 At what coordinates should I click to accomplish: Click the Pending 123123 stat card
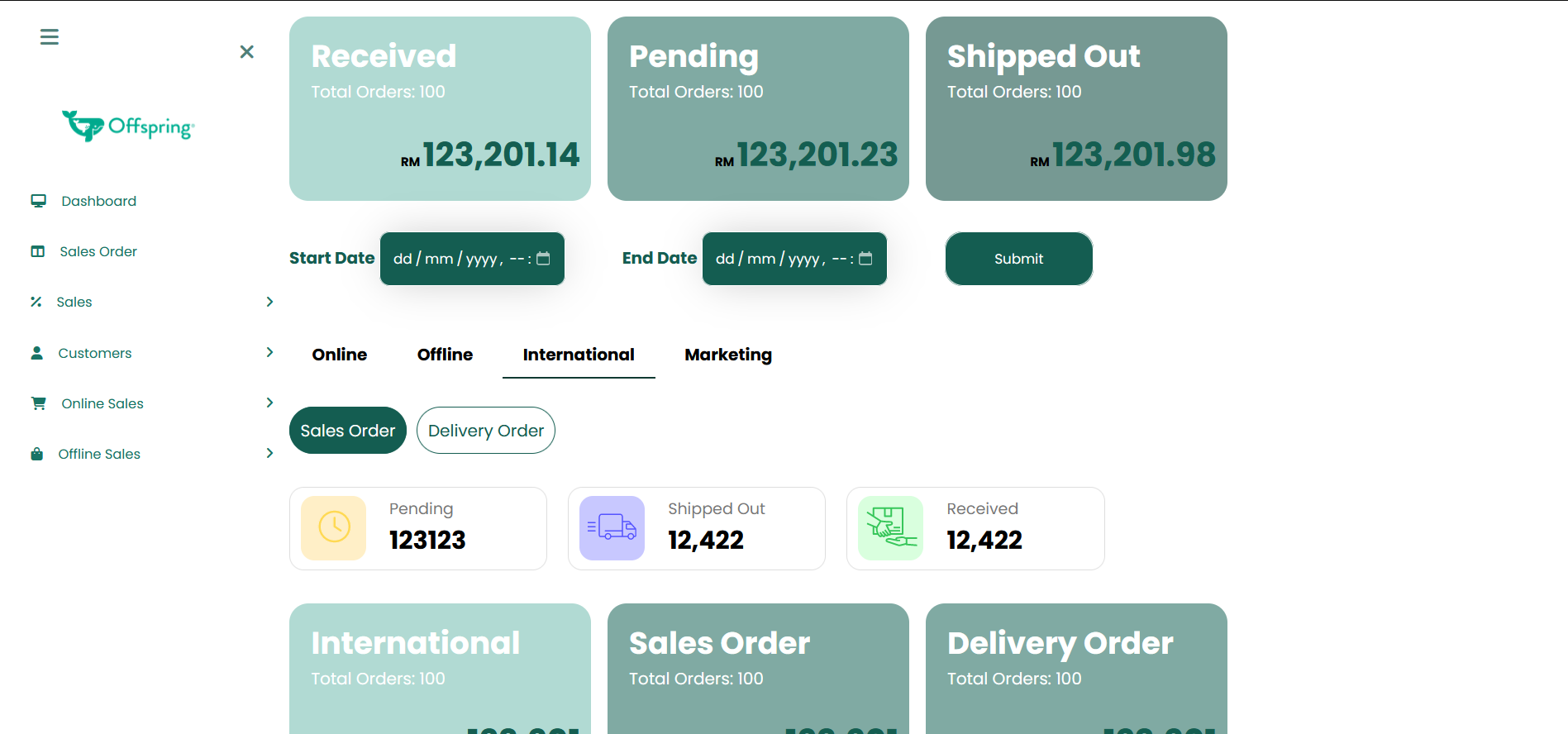pyautogui.click(x=418, y=528)
